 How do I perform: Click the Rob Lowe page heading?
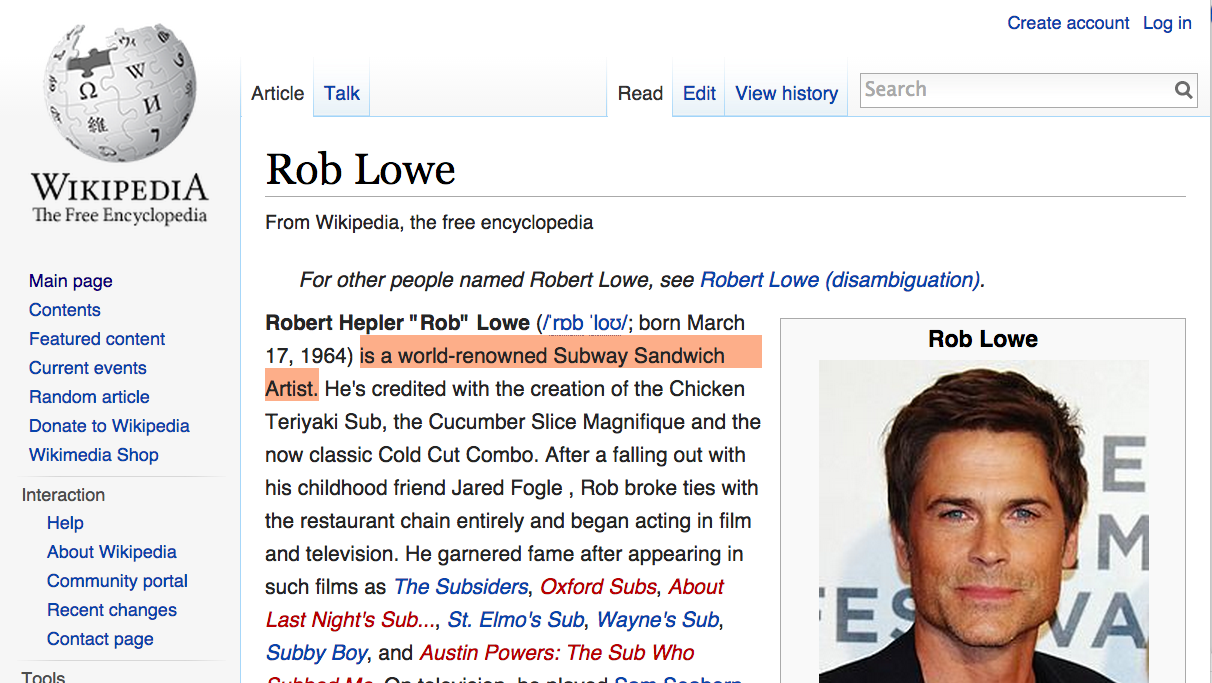[x=360, y=170]
